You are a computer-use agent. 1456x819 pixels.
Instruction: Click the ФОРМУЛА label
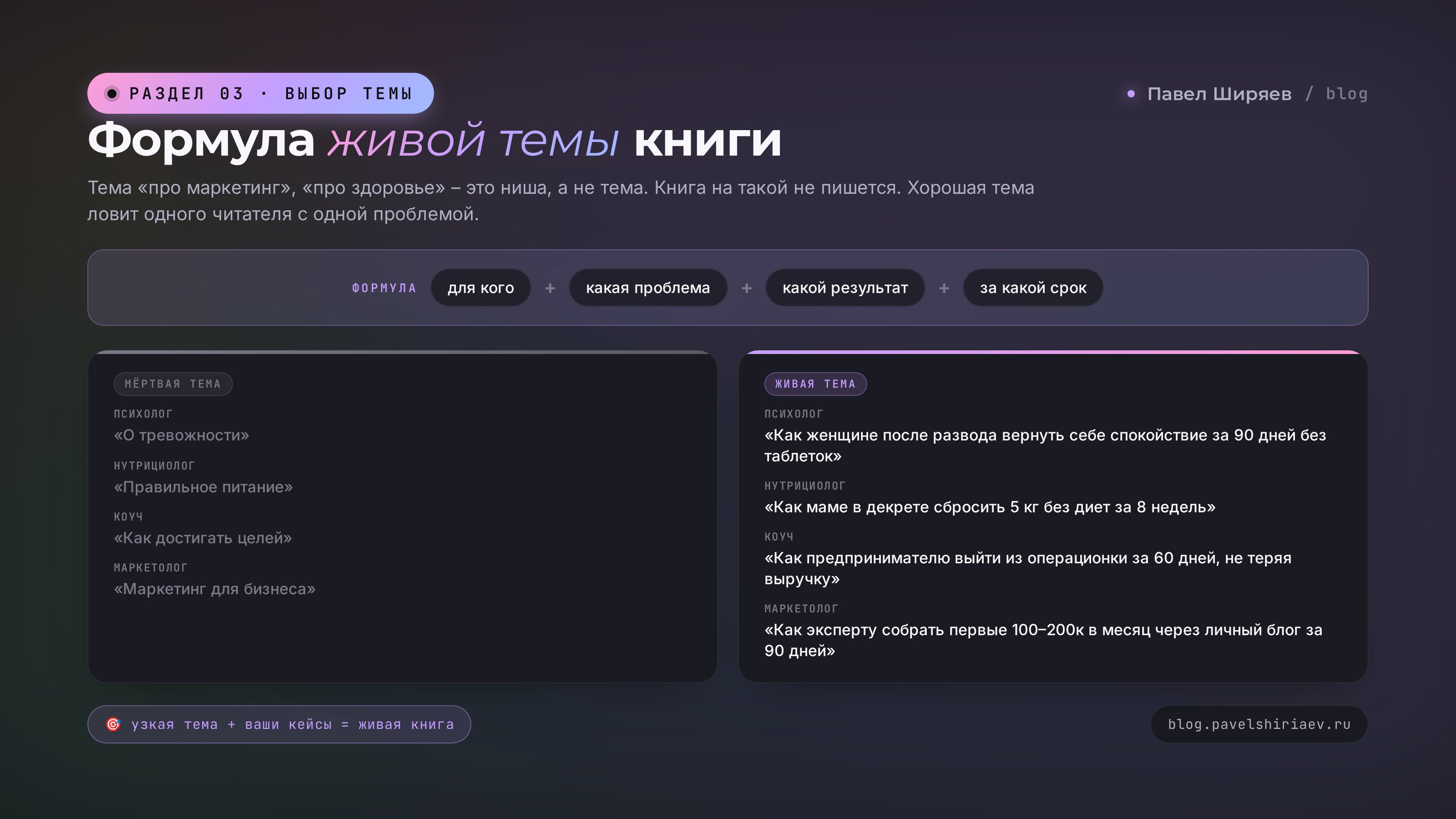point(384,288)
